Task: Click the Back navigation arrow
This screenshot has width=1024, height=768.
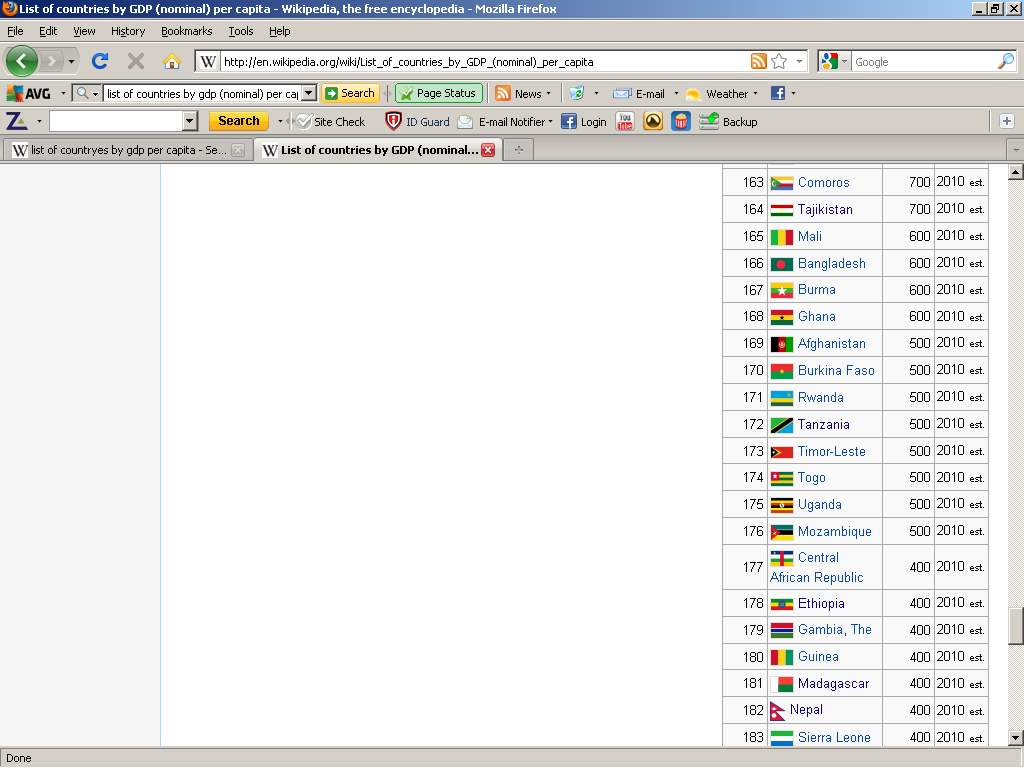Action: [21, 61]
